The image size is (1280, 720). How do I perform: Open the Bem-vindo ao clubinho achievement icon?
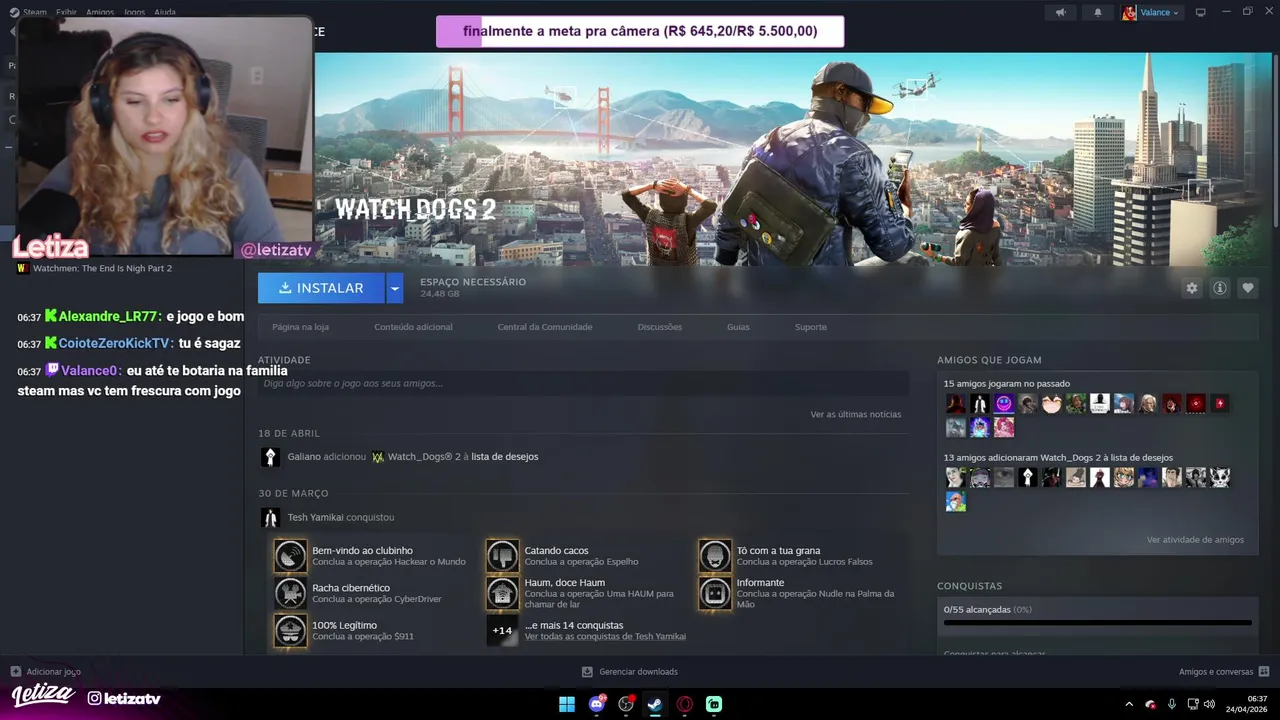(x=290, y=556)
